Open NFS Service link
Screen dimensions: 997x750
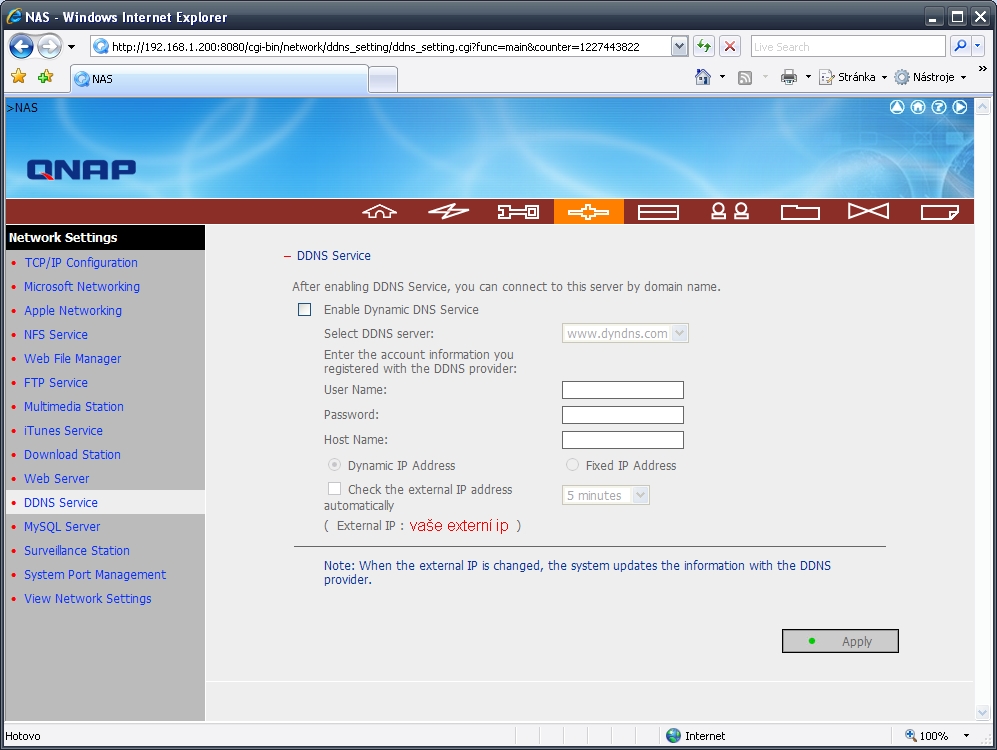click(x=56, y=334)
